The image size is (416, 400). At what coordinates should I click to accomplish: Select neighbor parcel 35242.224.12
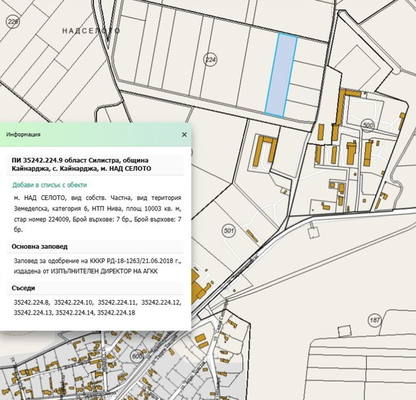[161, 303]
